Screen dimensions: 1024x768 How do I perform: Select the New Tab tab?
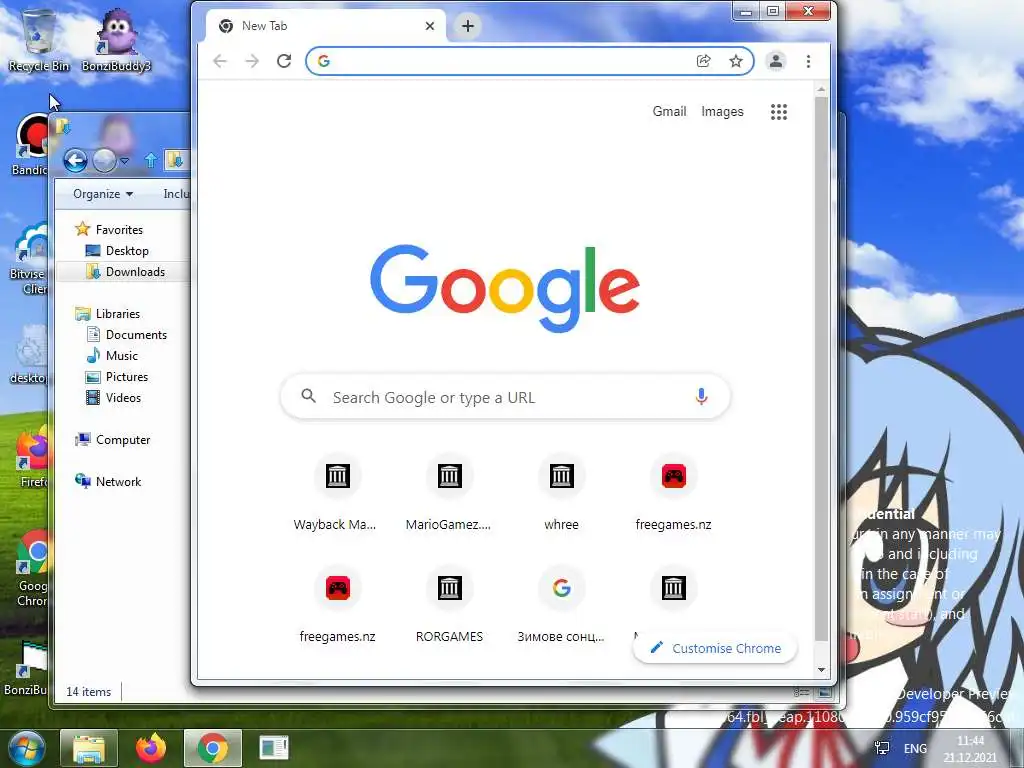click(x=327, y=26)
